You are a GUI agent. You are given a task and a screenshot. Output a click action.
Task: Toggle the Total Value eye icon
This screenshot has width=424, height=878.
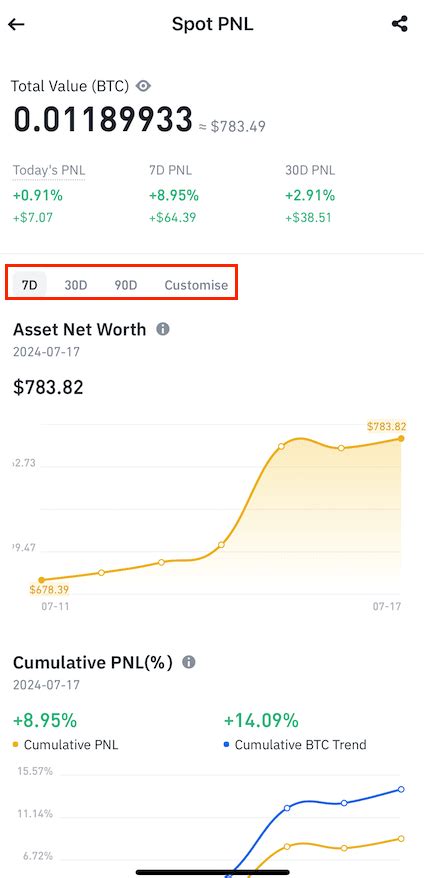pos(144,86)
